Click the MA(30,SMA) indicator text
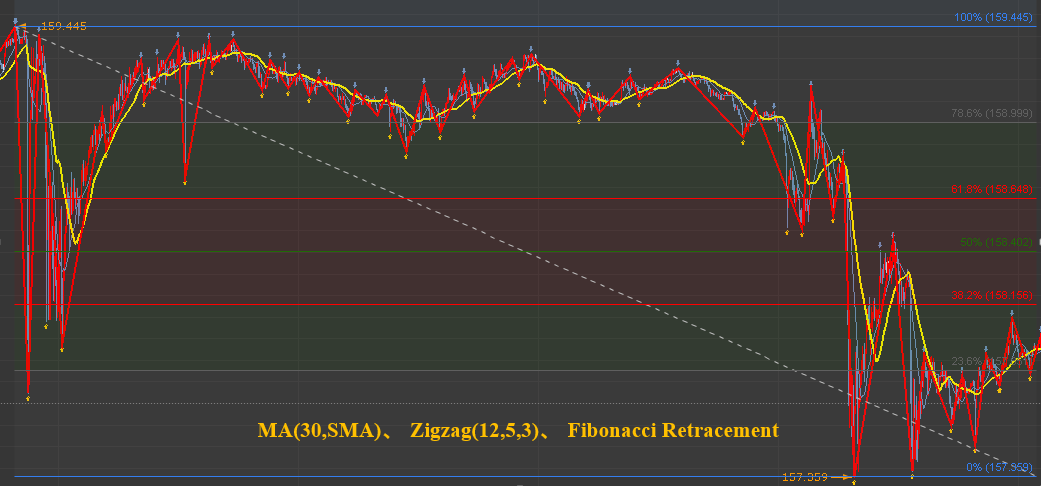The width and height of the screenshot is (1041, 486). pyautogui.click(x=319, y=431)
